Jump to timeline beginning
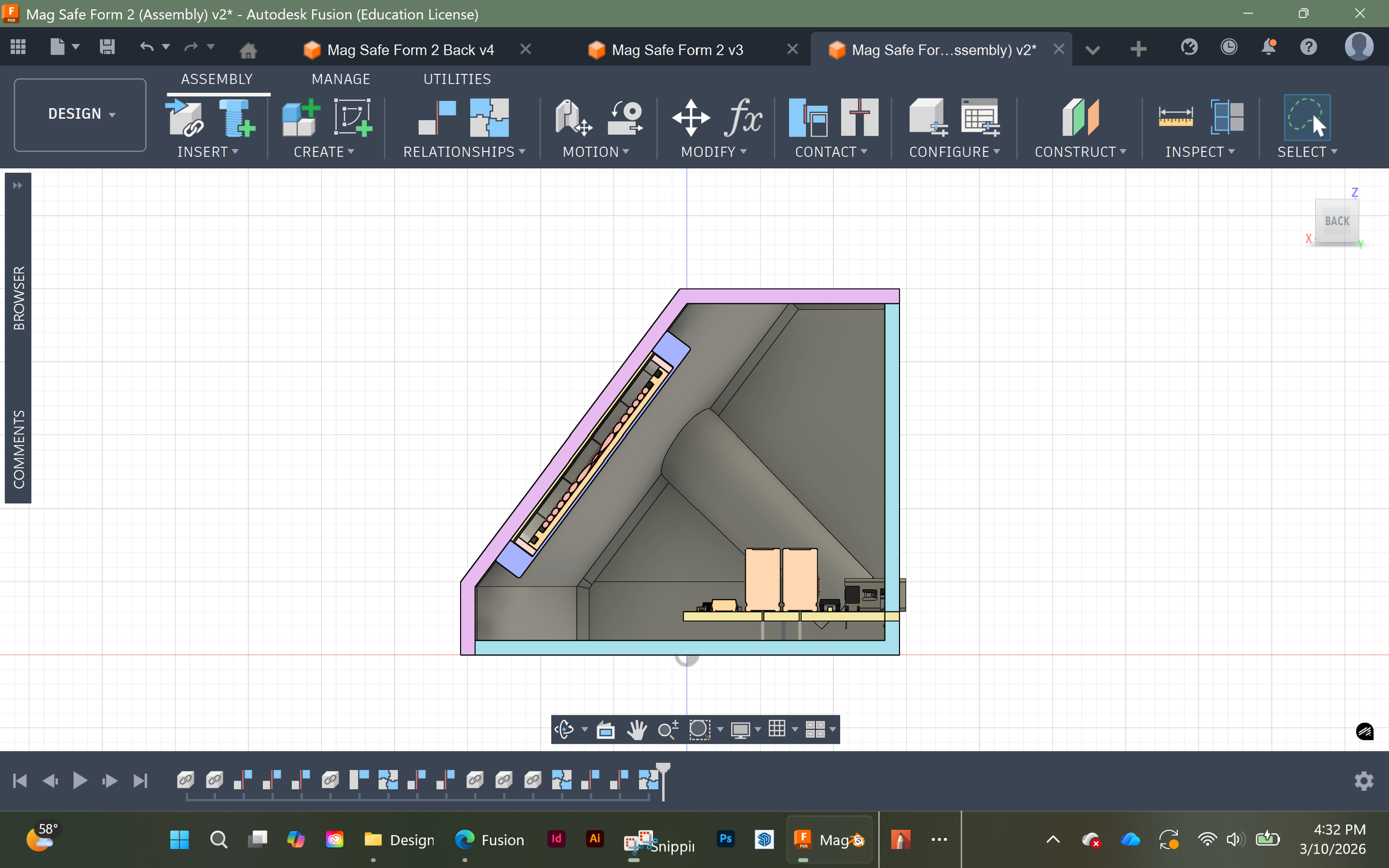This screenshot has height=868, width=1389. [19, 781]
